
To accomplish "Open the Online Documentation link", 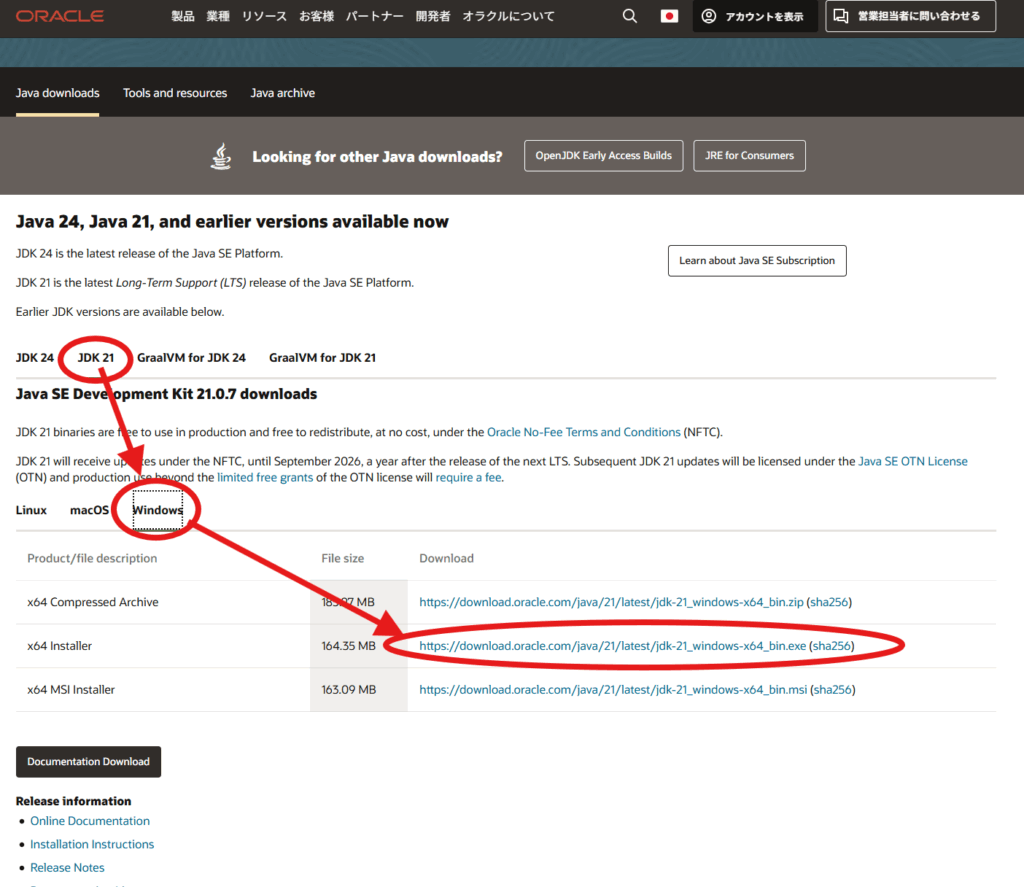I will [x=89, y=820].
